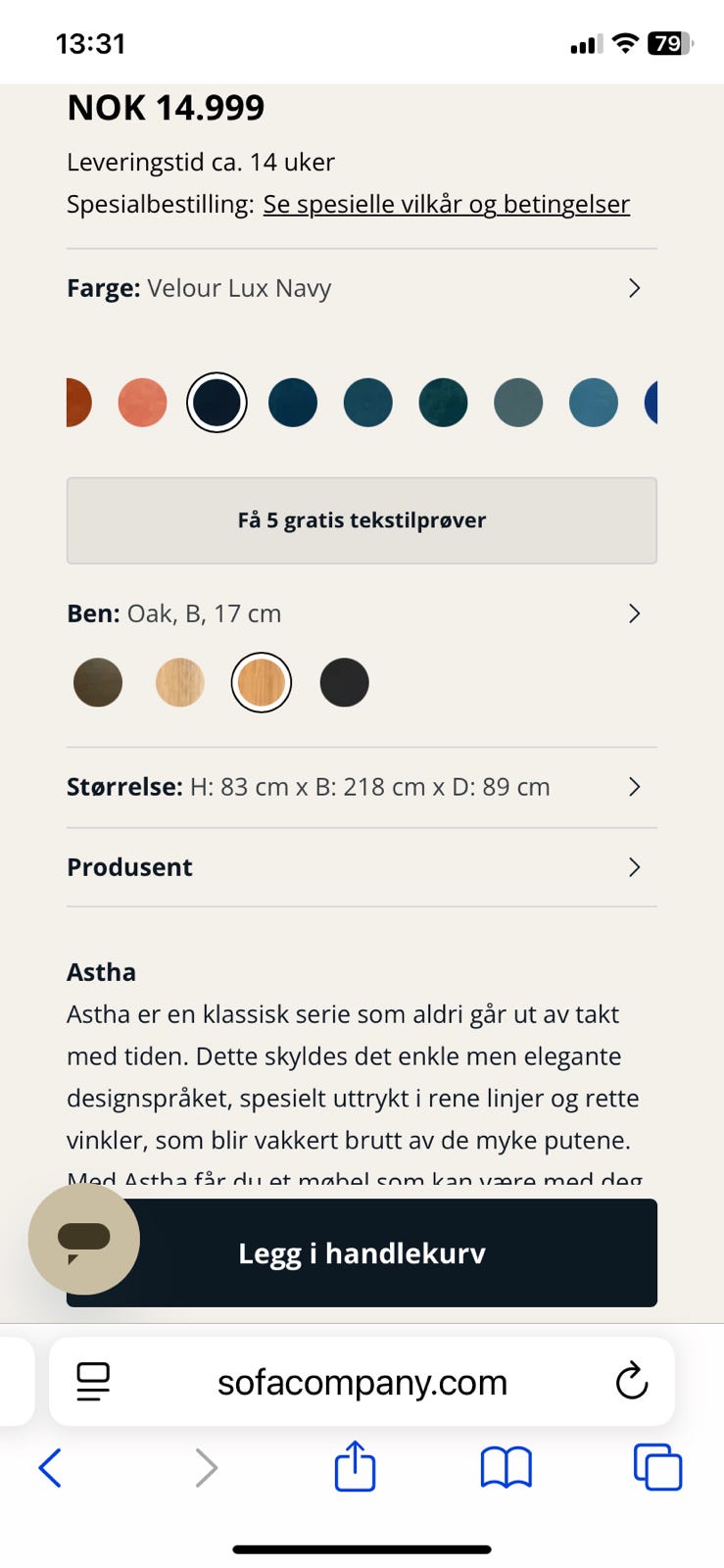The width and height of the screenshot is (724, 1568).
Task: Open Safari tabs overview icon
Action: (657, 1468)
